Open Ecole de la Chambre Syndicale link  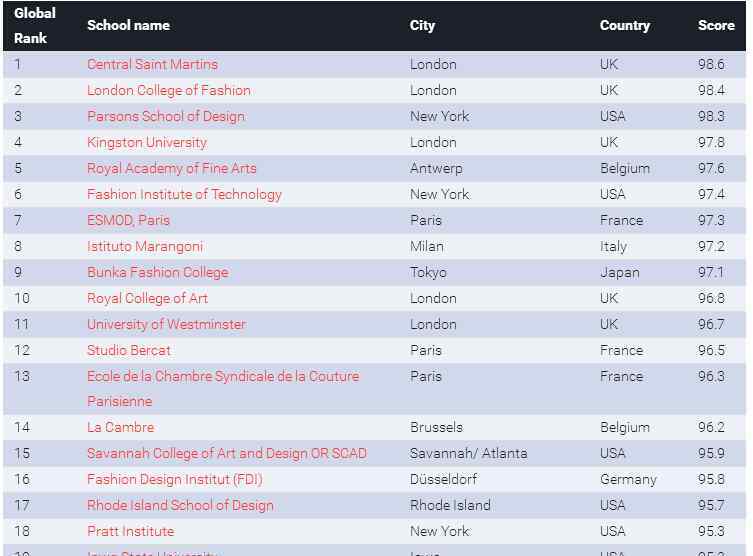click(222, 376)
